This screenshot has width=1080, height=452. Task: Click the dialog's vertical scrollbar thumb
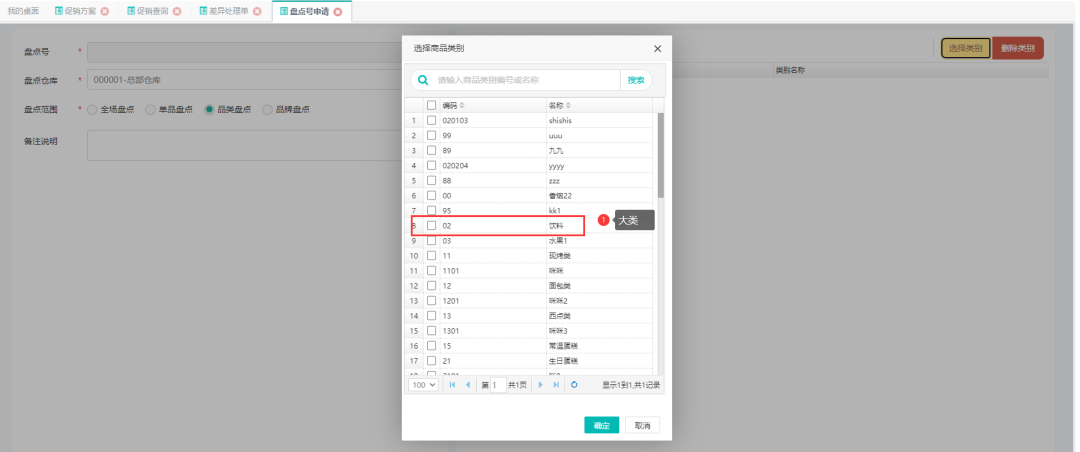pos(660,155)
